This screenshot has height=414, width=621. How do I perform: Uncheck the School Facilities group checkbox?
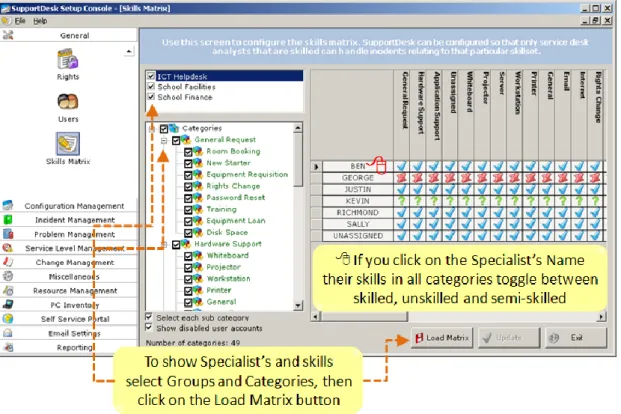tap(151, 86)
